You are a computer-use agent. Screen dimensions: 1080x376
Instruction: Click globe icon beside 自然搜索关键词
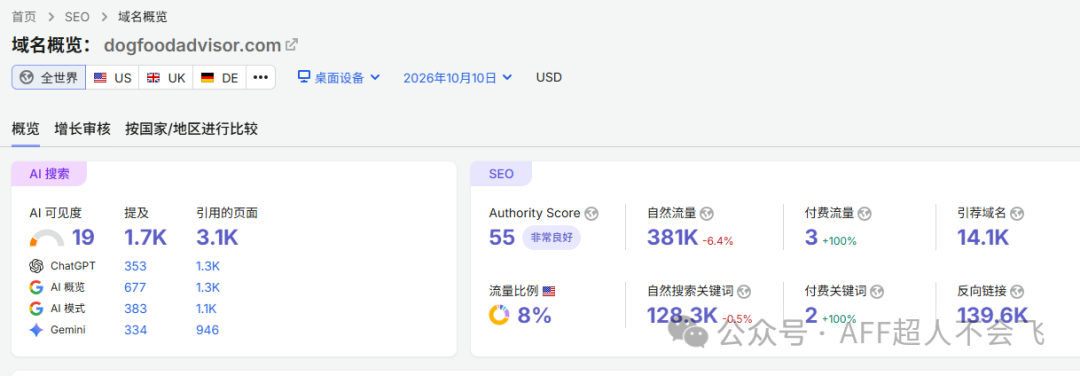[x=744, y=291]
